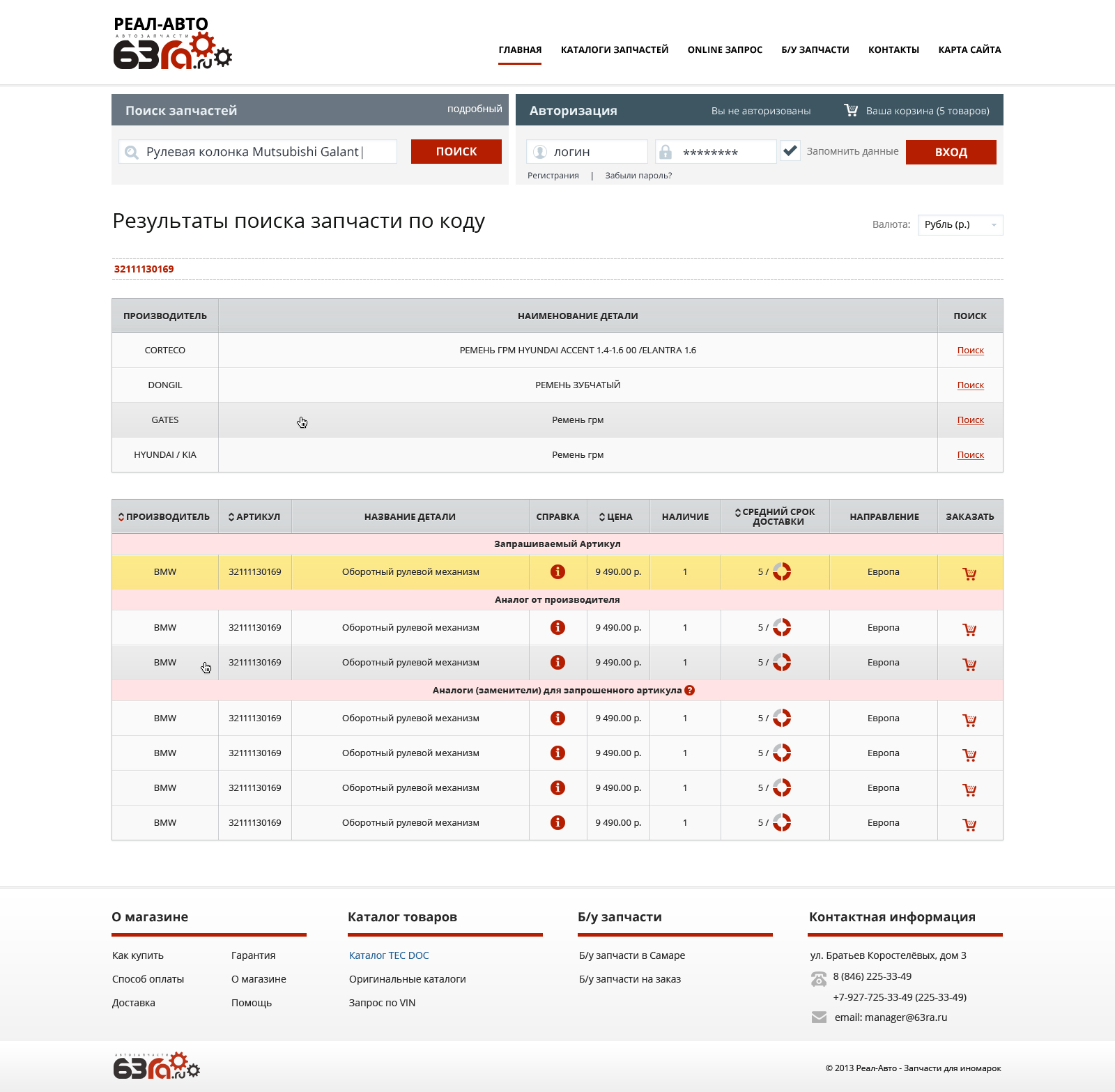Click the magnifier icon in the parts search field

[132, 152]
